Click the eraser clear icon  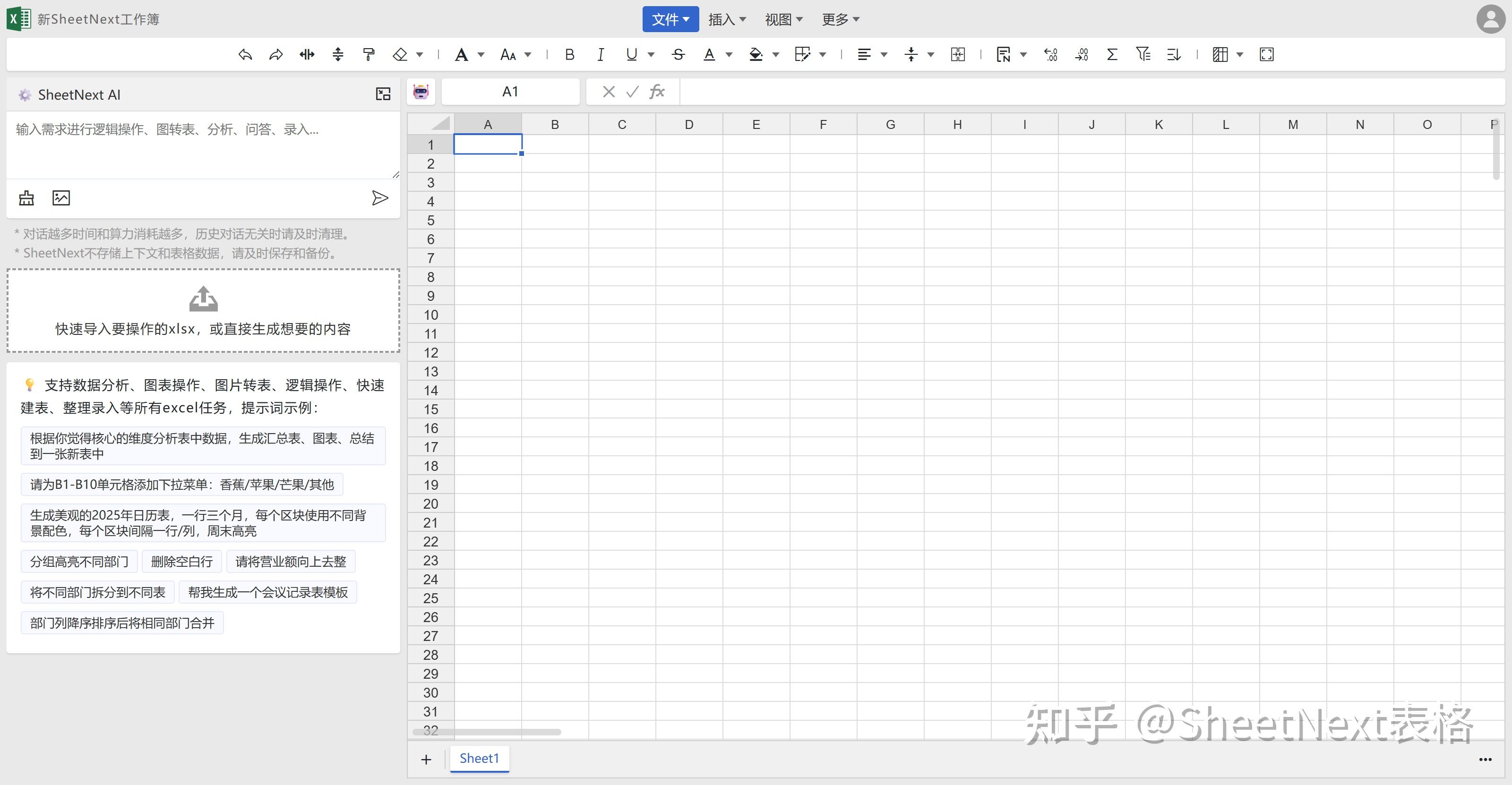[x=400, y=55]
